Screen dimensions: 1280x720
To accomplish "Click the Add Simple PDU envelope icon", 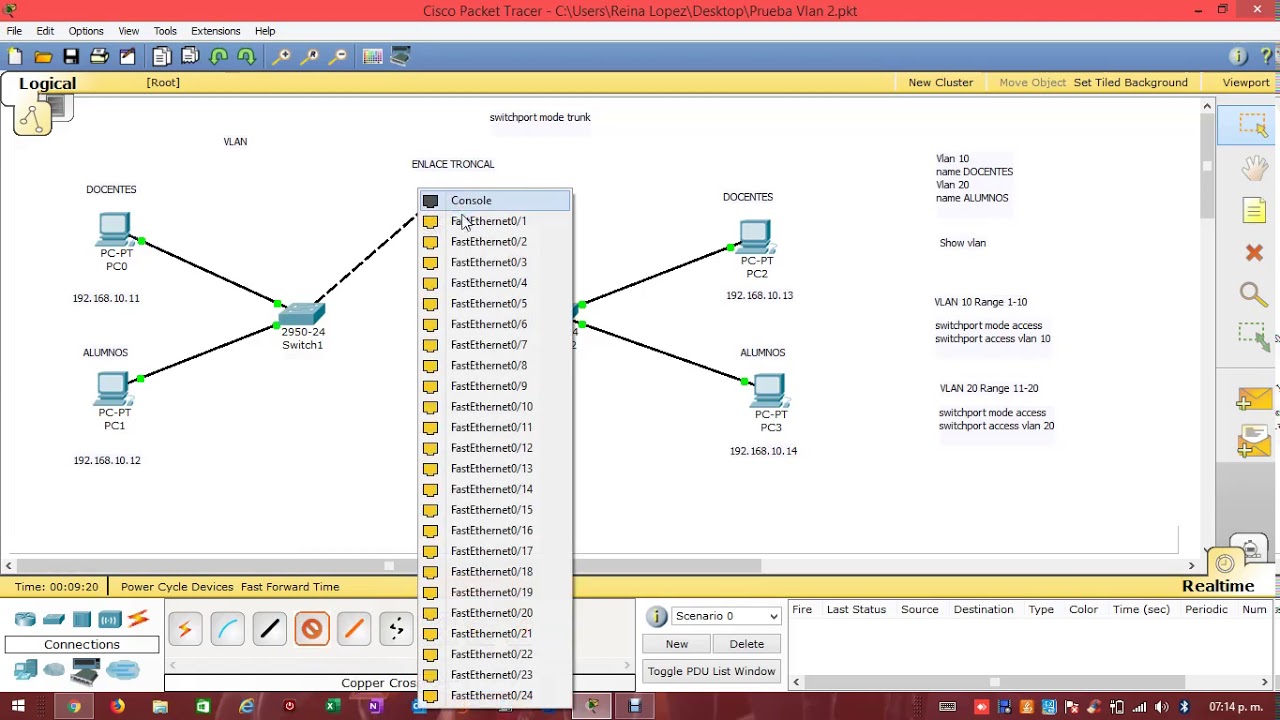I will point(1254,400).
